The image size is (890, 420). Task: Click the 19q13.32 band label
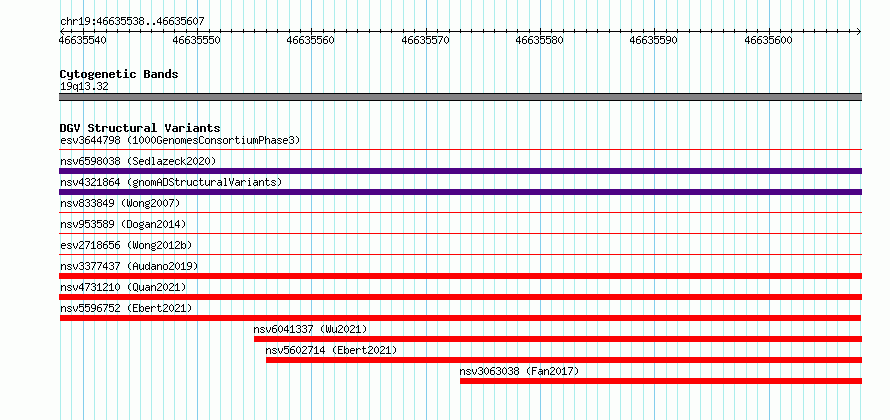pos(84,87)
